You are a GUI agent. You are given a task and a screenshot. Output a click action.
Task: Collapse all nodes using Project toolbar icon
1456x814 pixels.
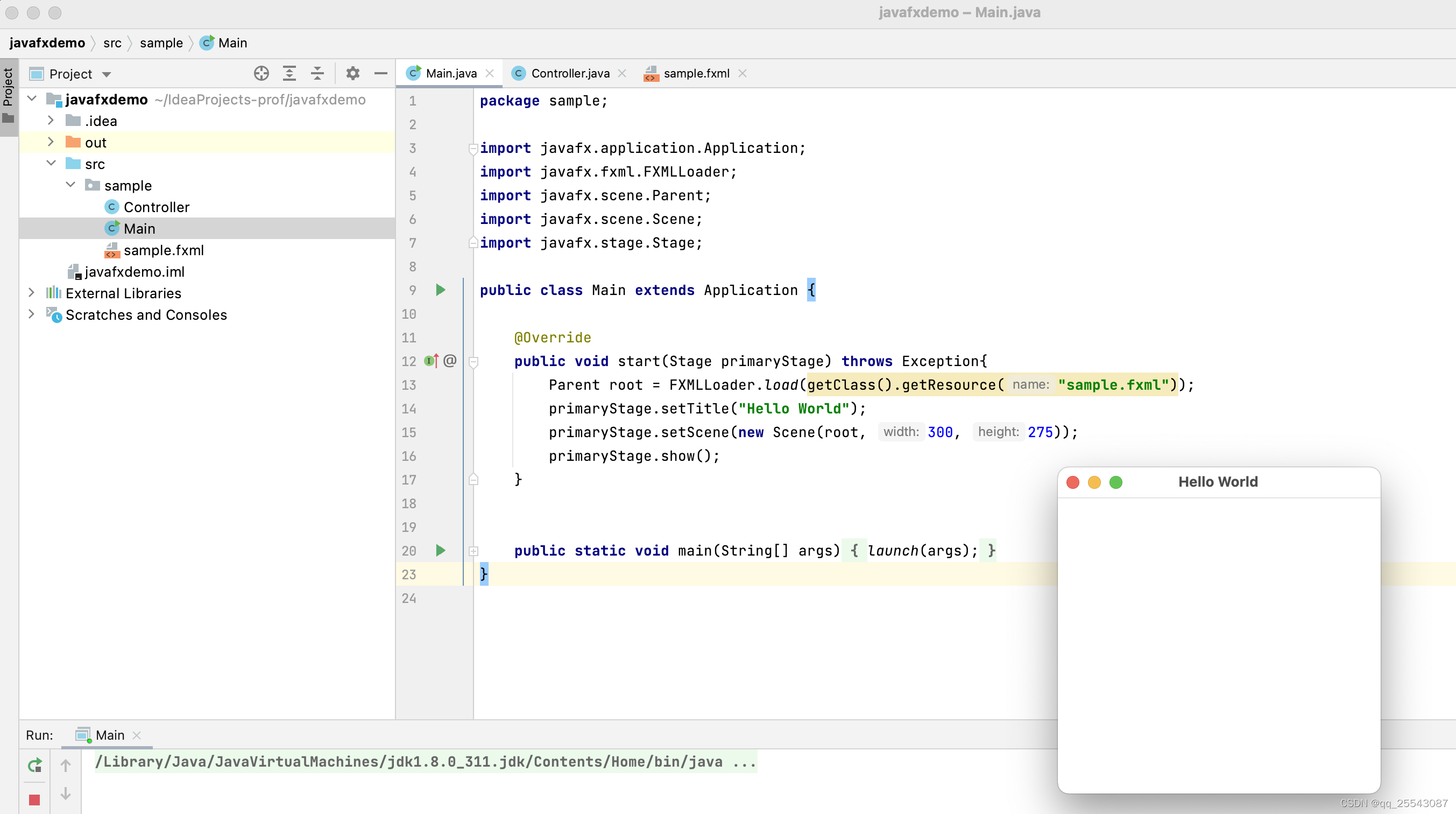[317, 74]
